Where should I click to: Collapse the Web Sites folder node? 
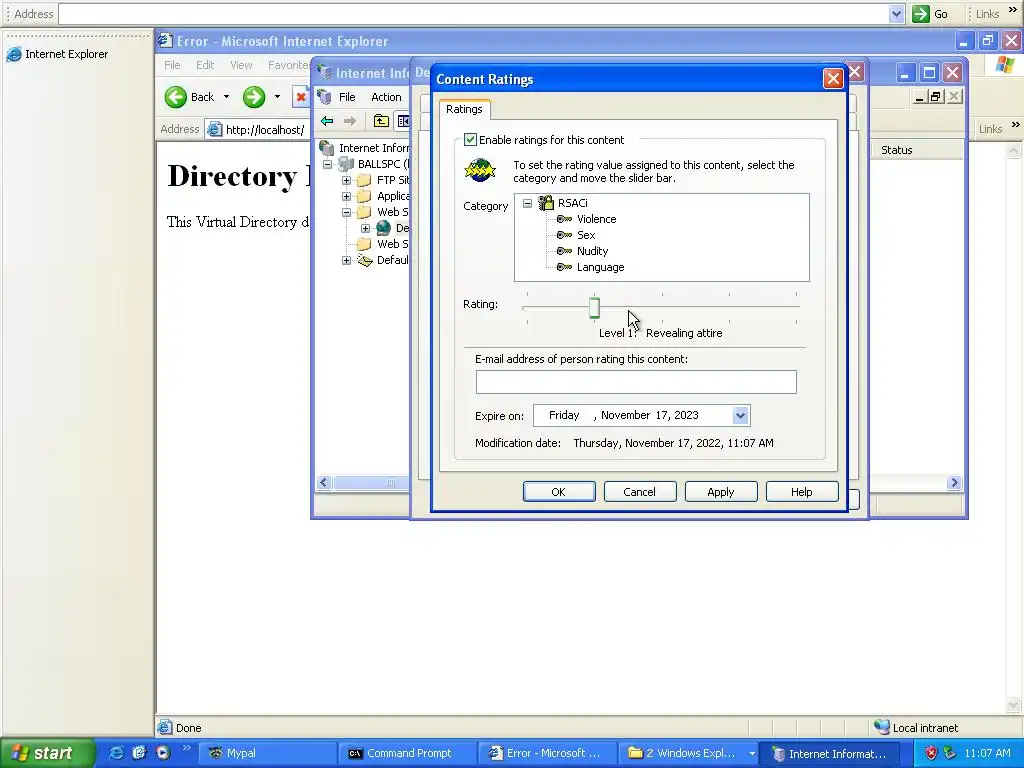tap(346, 212)
